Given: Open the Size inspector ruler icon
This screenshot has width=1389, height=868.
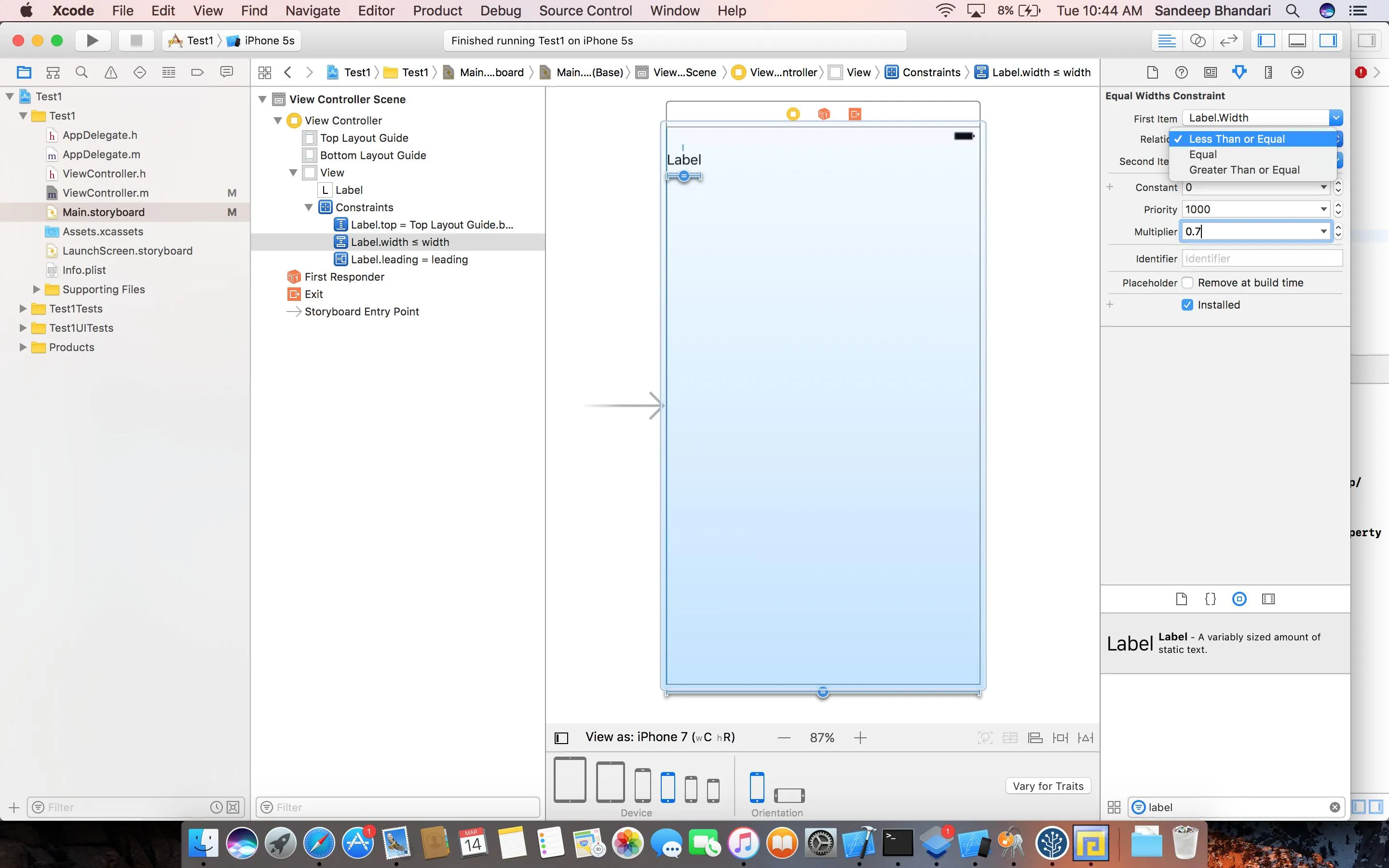Looking at the screenshot, I should [x=1268, y=72].
